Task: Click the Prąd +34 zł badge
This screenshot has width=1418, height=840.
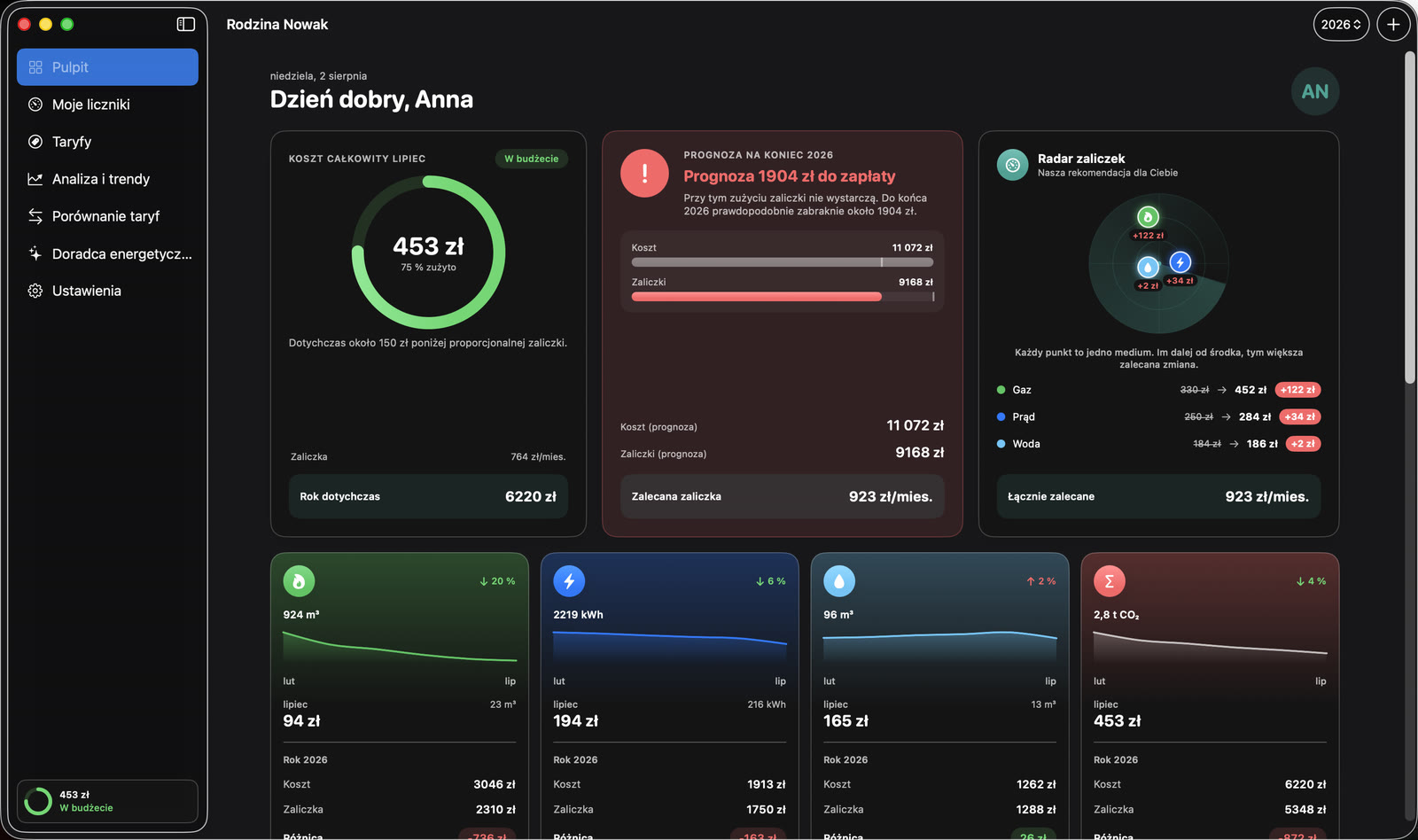Action: [1300, 416]
